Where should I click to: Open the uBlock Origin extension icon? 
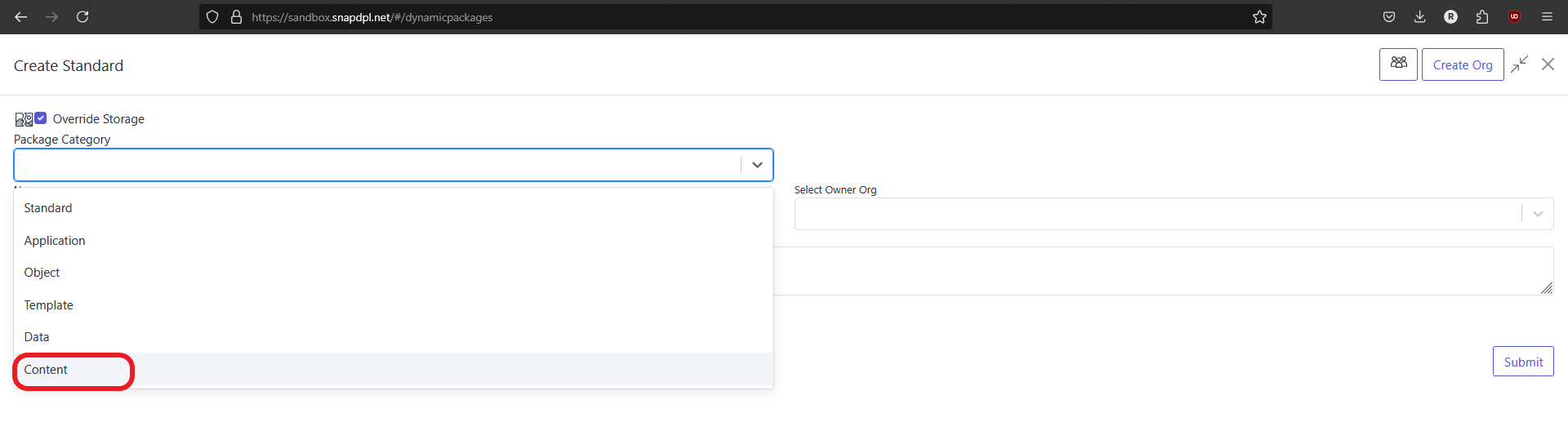(x=1514, y=17)
